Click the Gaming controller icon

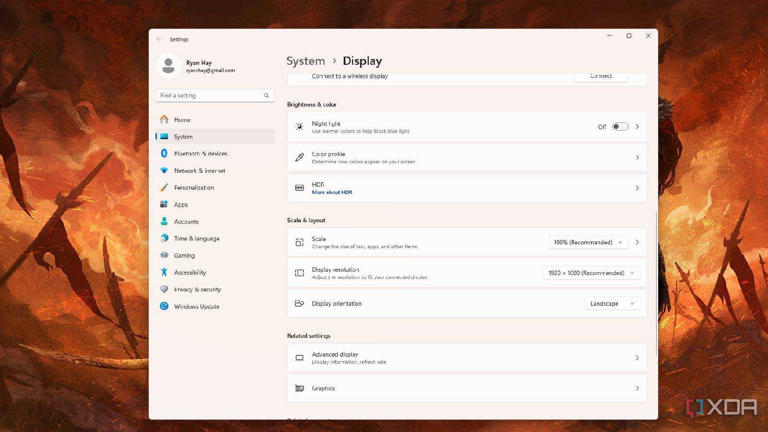164,256
